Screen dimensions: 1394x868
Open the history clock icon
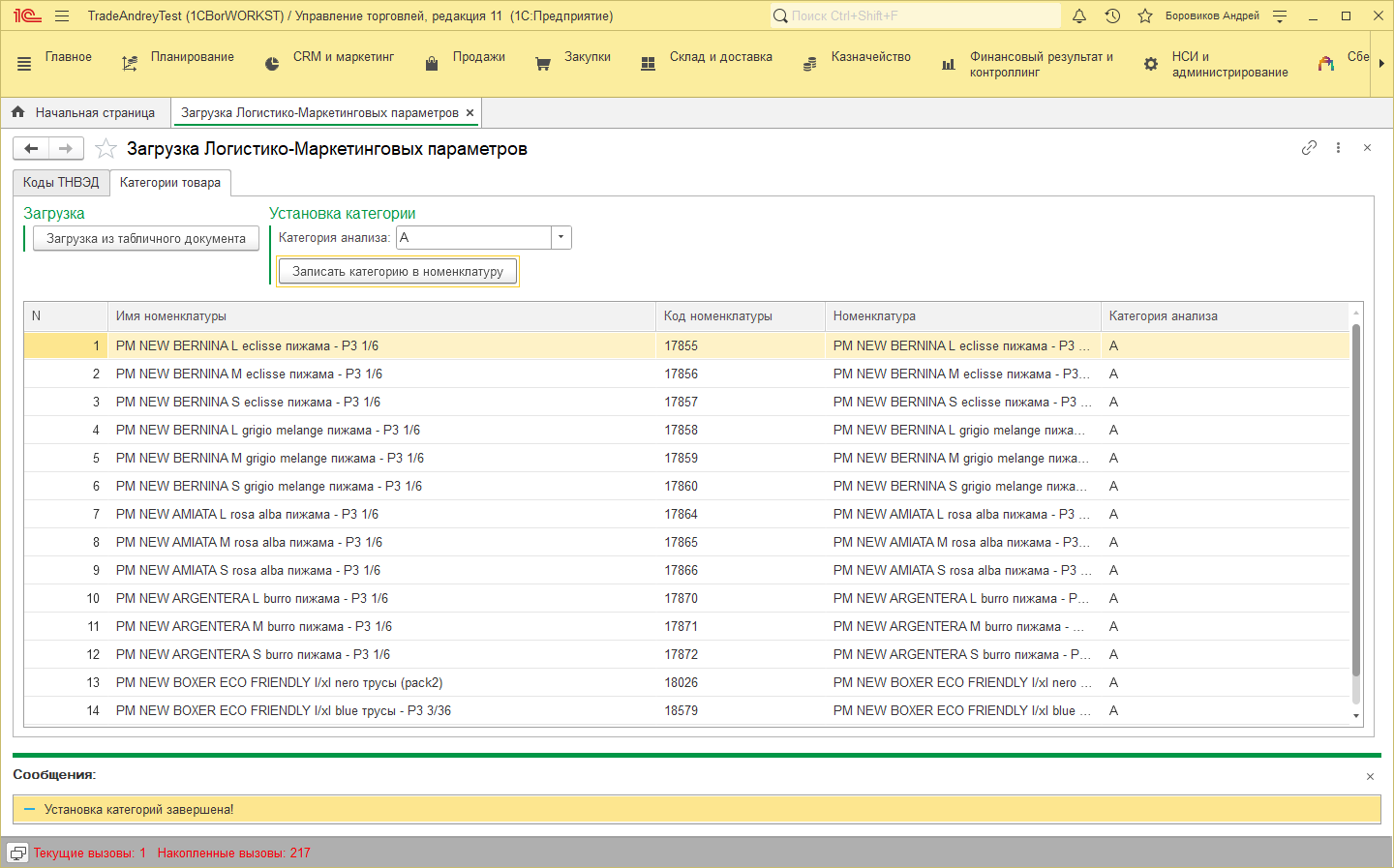click(1112, 15)
